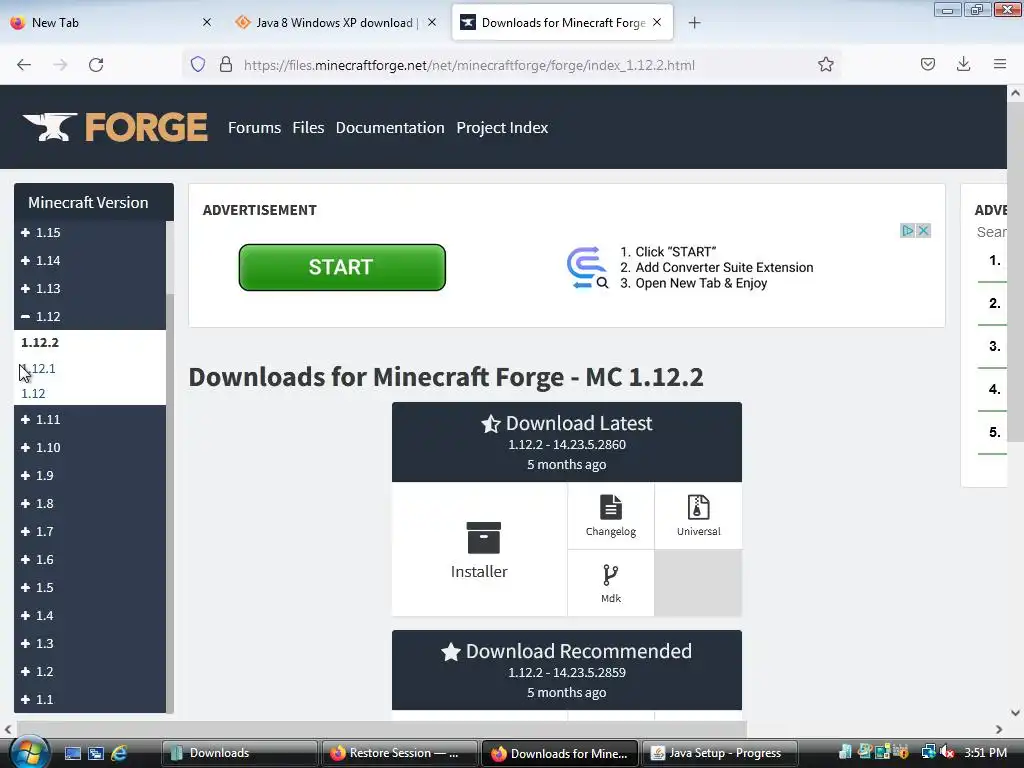Open the Project Index nav link
1024x768 pixels.
[x=502, y=127]
